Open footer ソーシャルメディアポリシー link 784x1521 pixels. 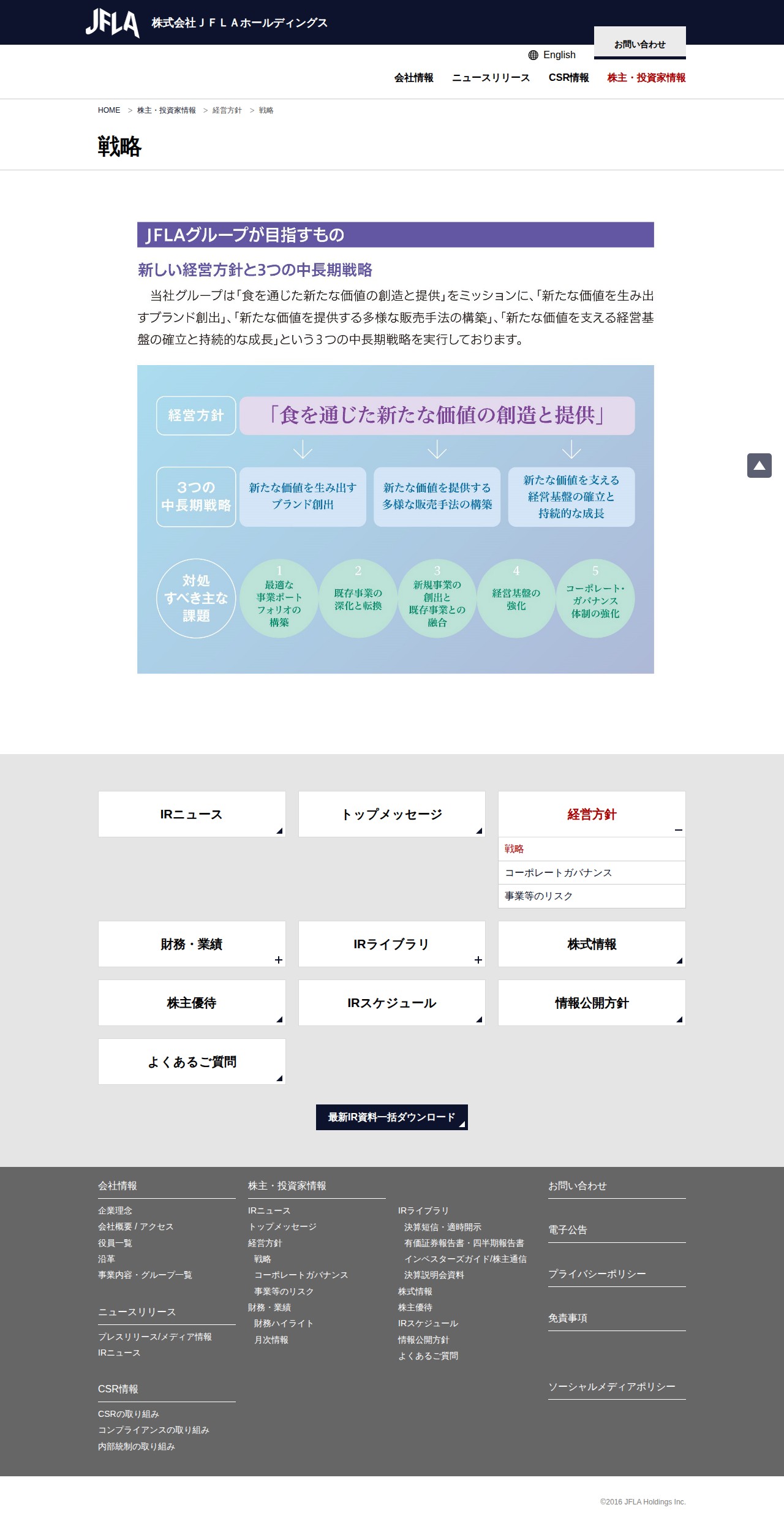pyautogui.click(x=612, y=1387)
